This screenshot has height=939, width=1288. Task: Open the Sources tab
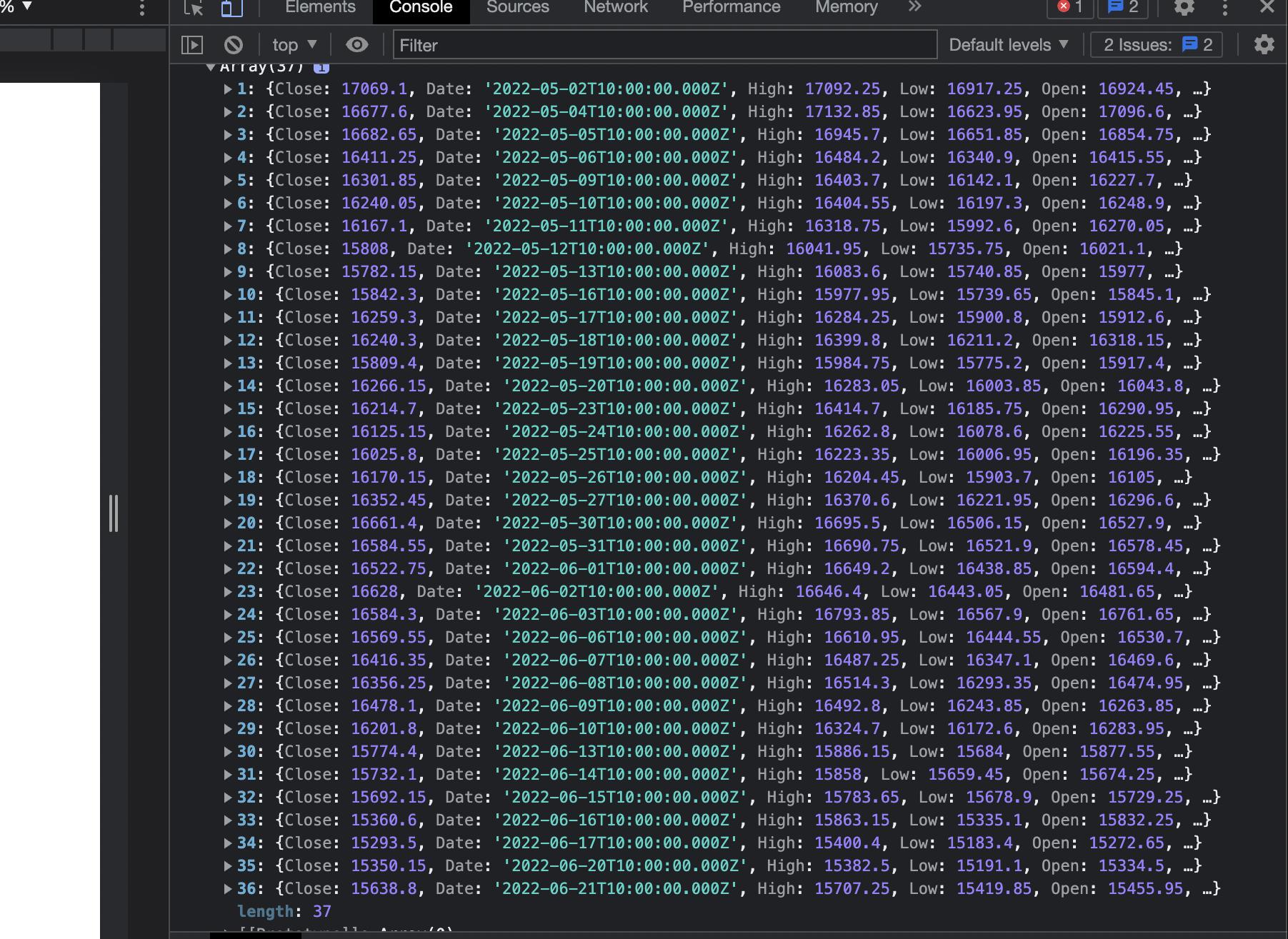point(518,7)
